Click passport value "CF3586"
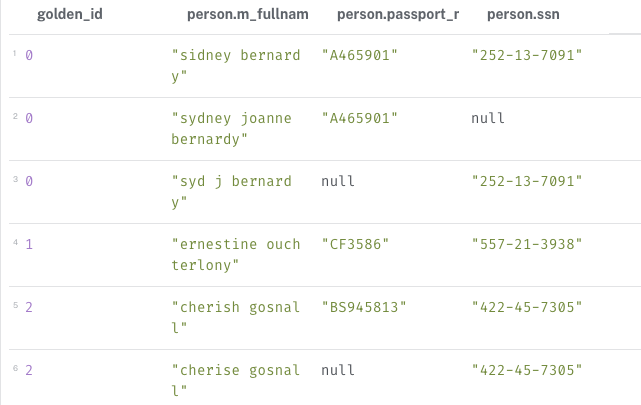This screenshot has height=405, width=641. click(x=355, y=244)
